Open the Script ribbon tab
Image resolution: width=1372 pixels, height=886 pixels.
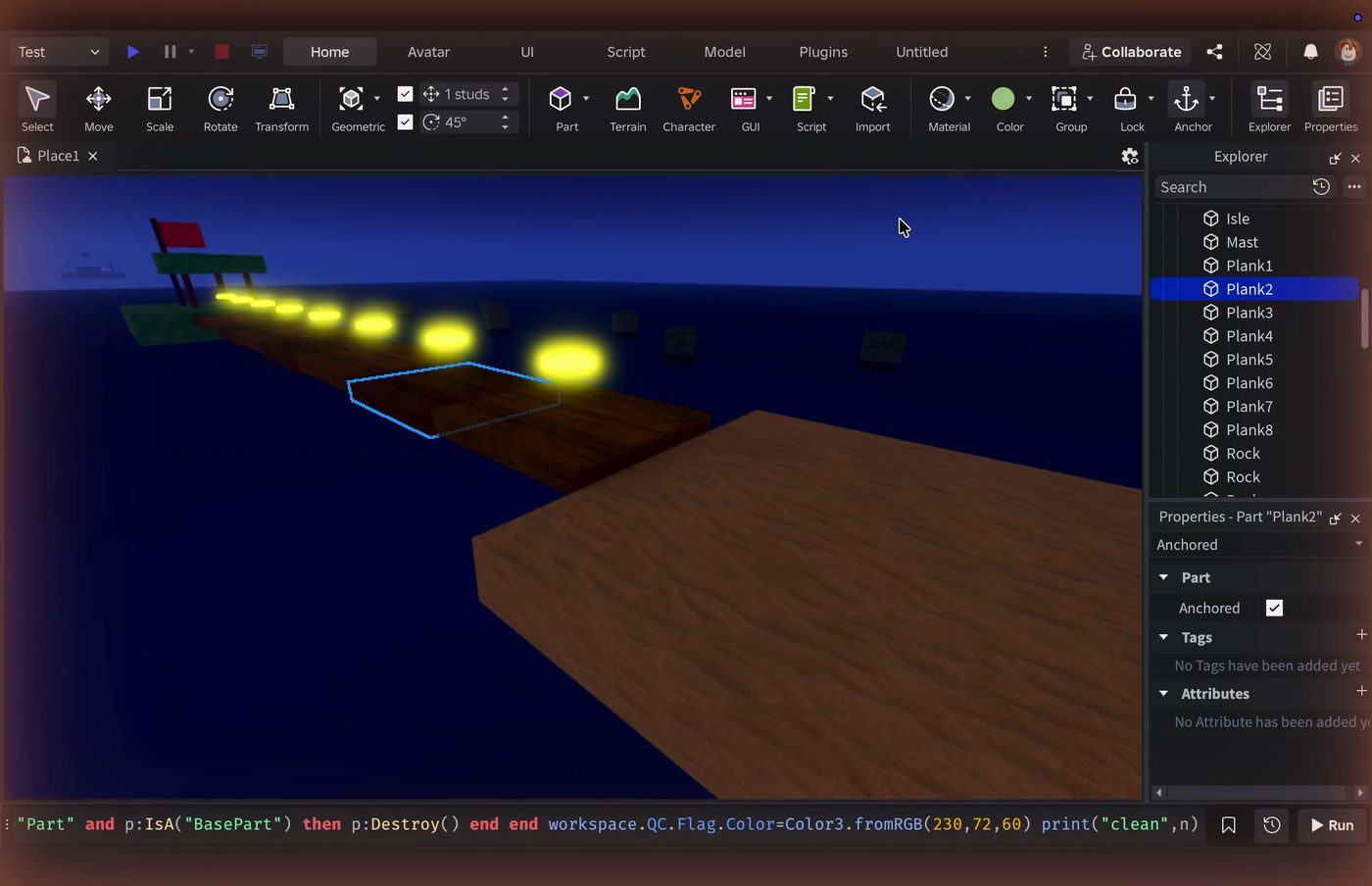(626, 52)
